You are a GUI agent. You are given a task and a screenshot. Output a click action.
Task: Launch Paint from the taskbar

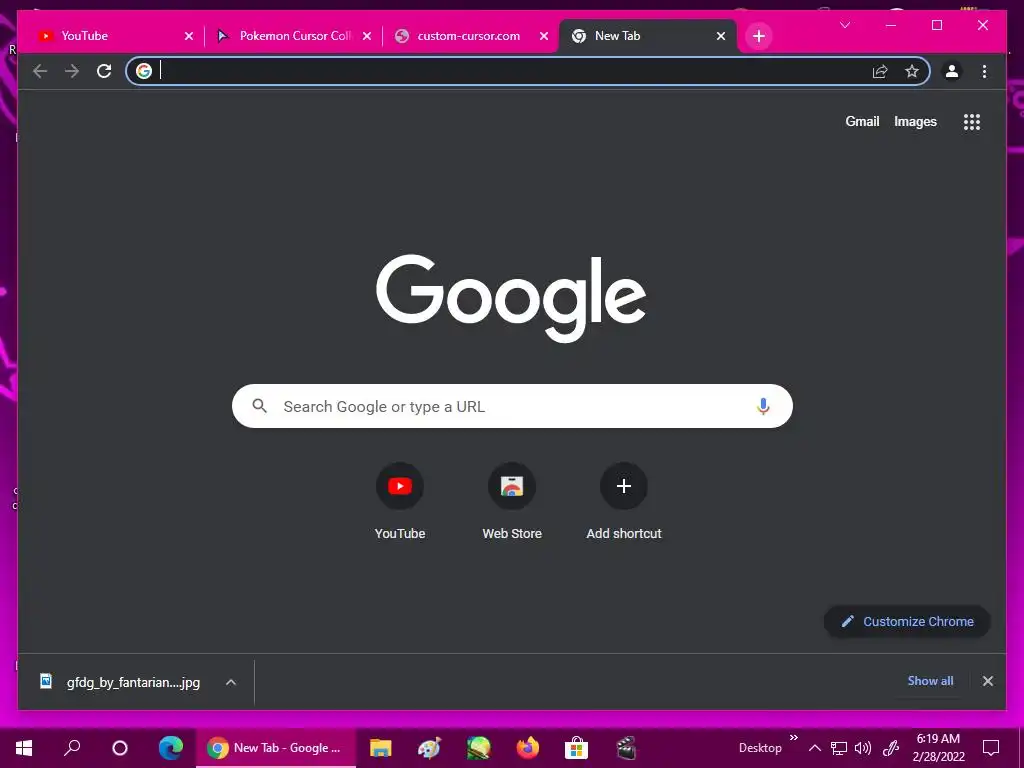pyautogui.click(x=429, y=748)
